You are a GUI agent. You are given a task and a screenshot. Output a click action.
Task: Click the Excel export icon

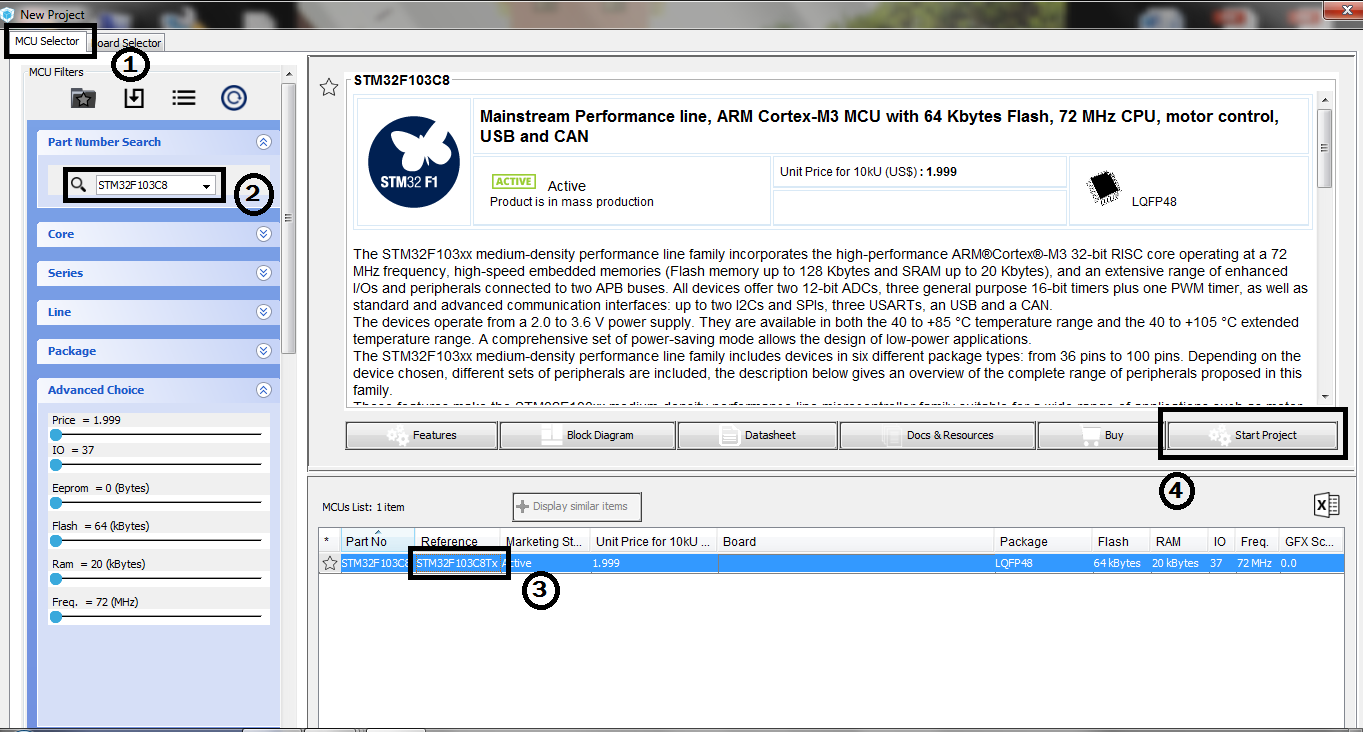pos(1326,505)
